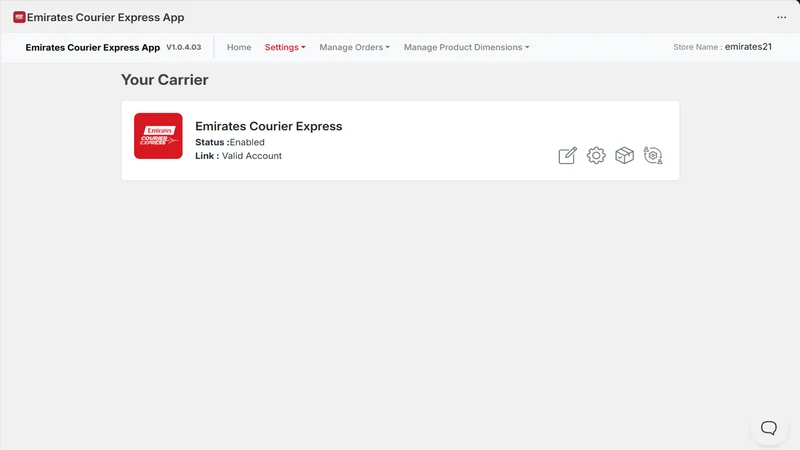Open the gear settings icon on carrier card

(x=596, y=155)
